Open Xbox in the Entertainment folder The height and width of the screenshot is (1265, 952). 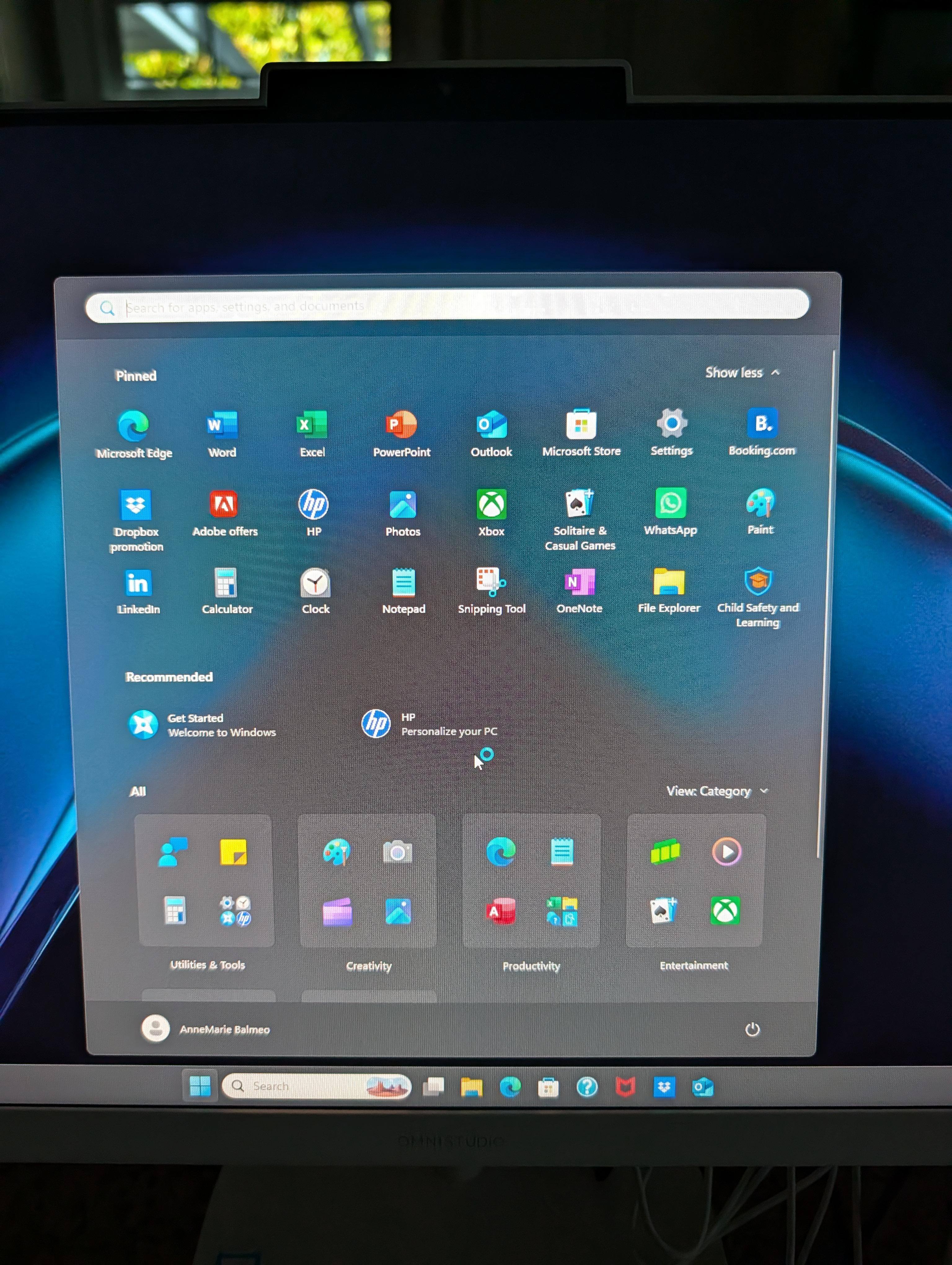click(725, 910)
